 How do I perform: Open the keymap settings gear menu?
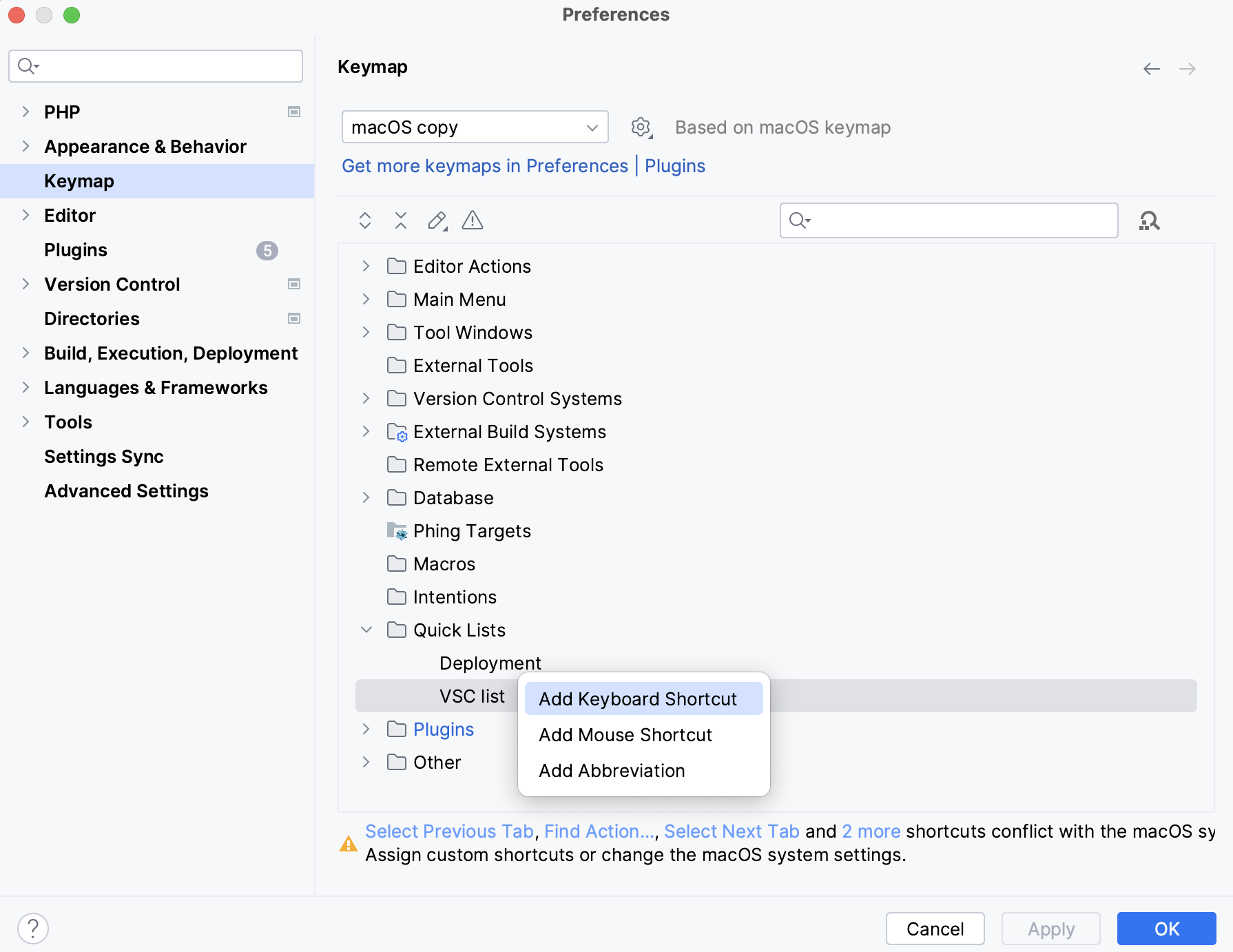pos(640,127)
